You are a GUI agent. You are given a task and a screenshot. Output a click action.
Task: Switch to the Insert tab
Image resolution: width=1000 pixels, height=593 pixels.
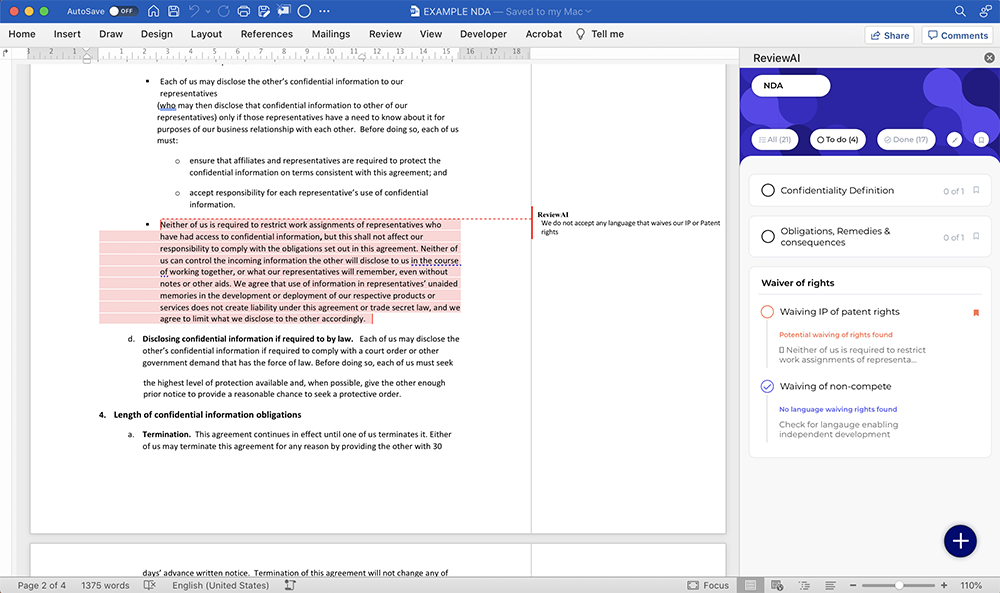pos(67,34)
